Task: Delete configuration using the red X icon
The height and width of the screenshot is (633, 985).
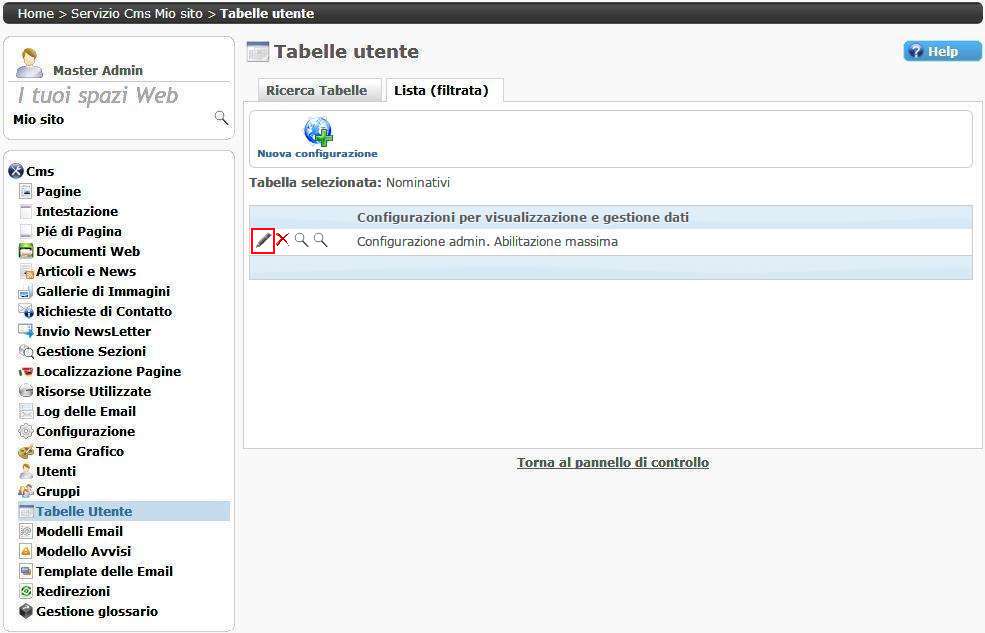Action: (x=282, y=240)
